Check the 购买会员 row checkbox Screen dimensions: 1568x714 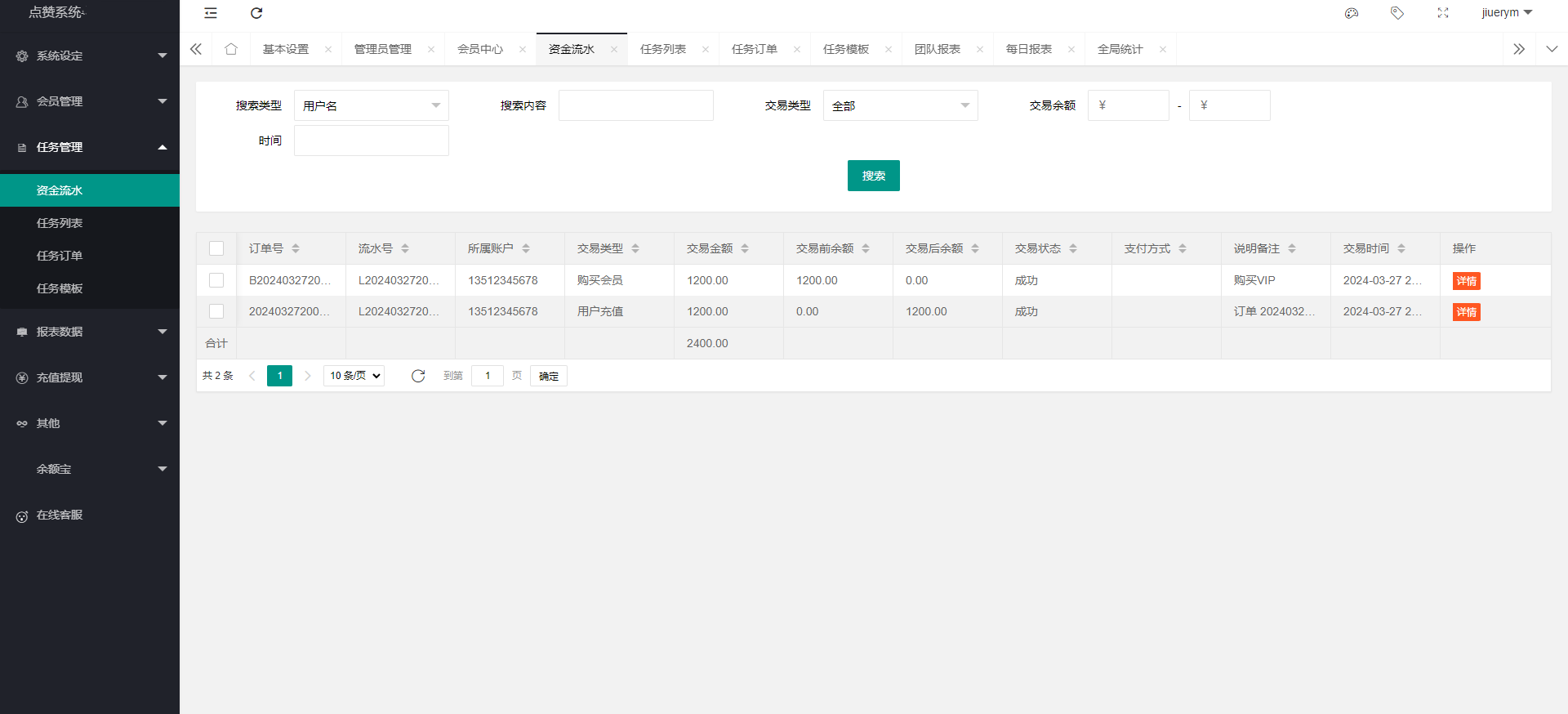216,280
